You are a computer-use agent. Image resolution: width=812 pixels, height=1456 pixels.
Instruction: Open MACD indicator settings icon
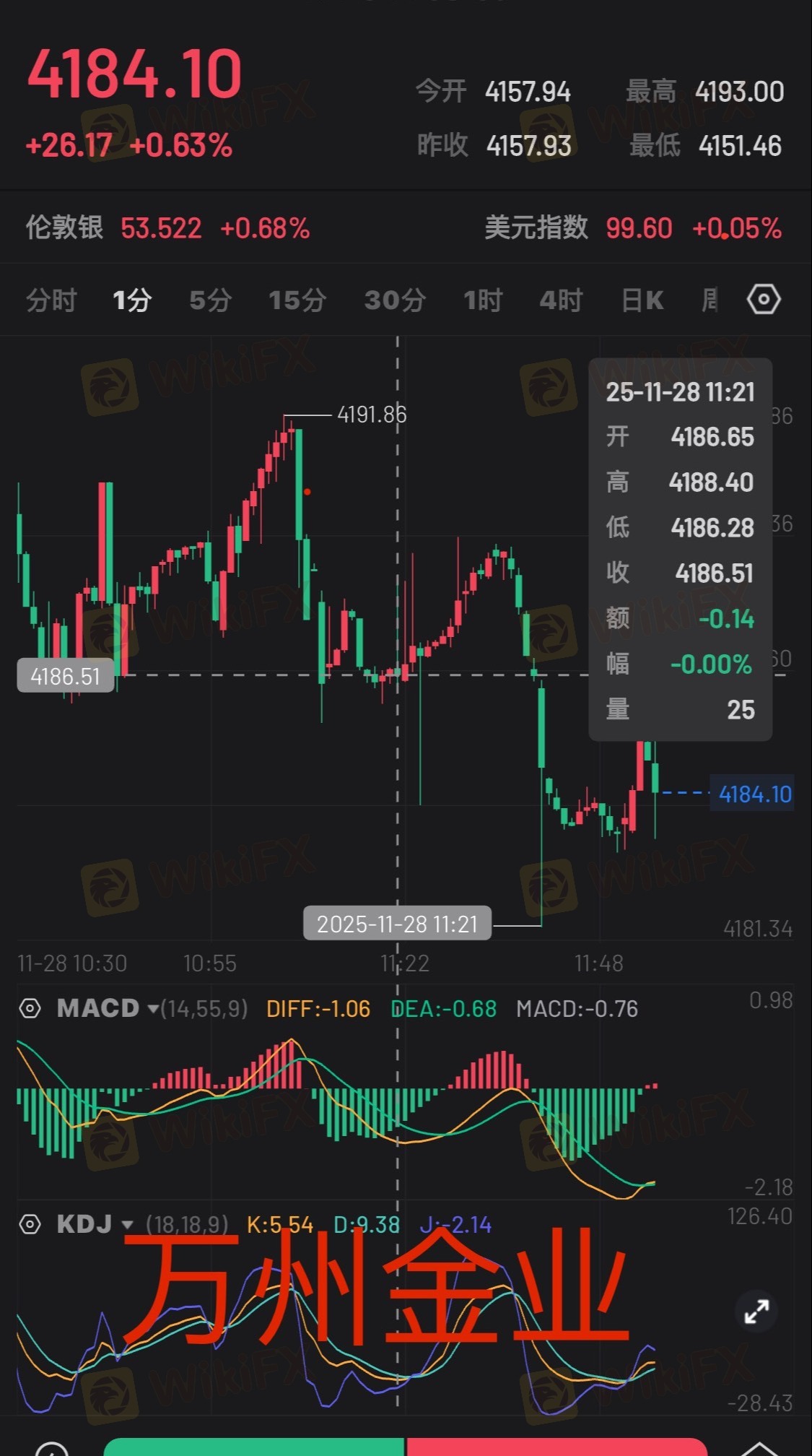coord(30,1008)
